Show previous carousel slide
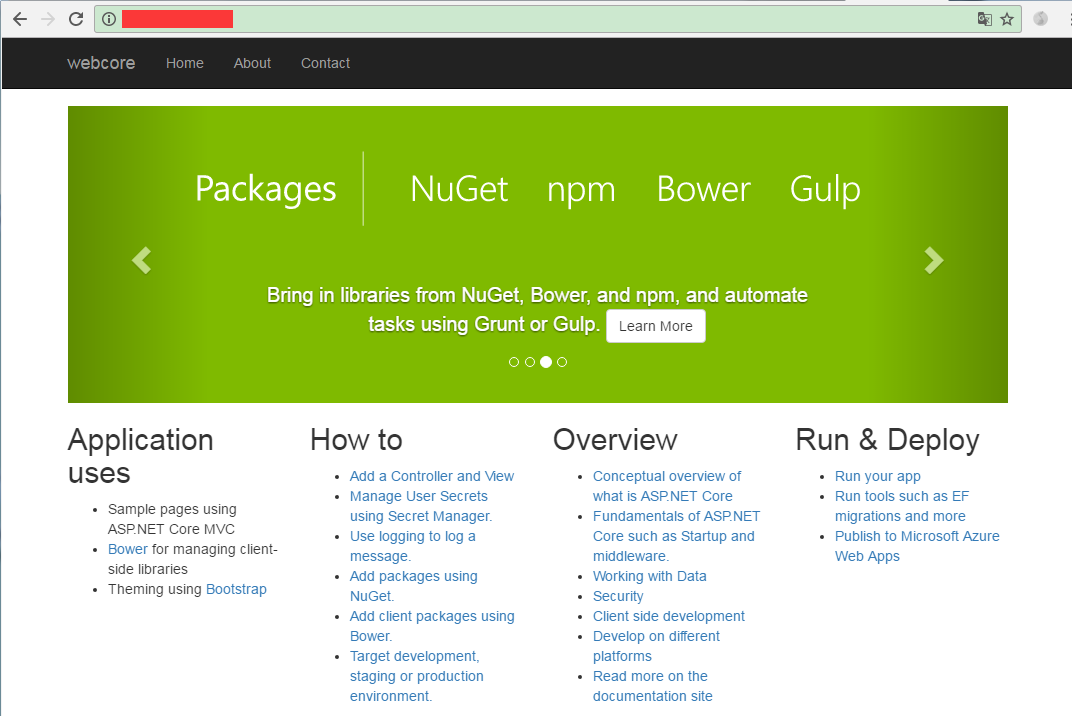The height and width of the screenshot is (716, 1072). (142, 260)
